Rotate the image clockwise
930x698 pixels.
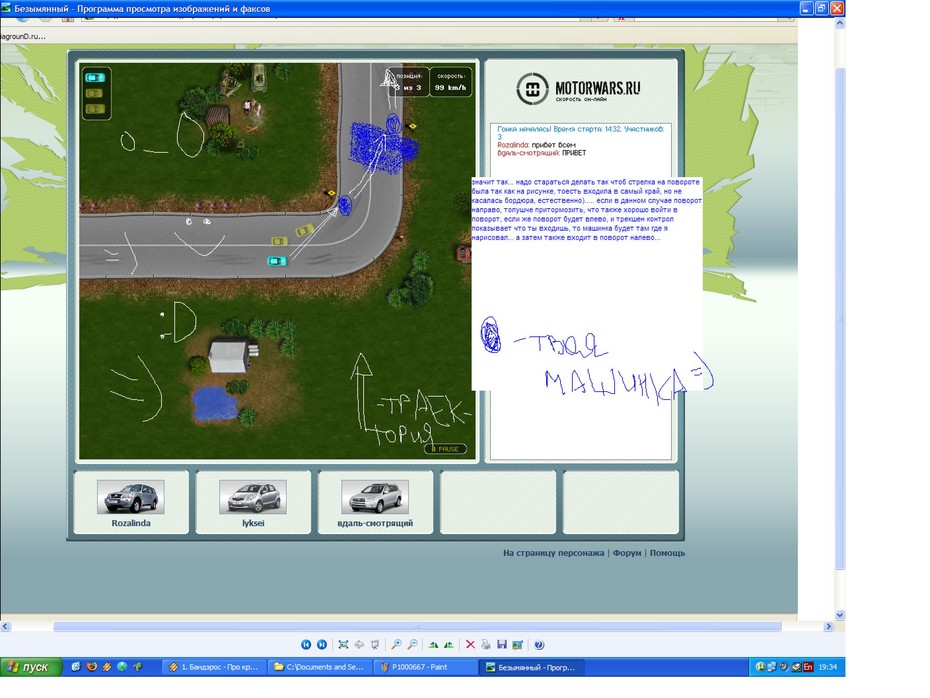[434, 645]
